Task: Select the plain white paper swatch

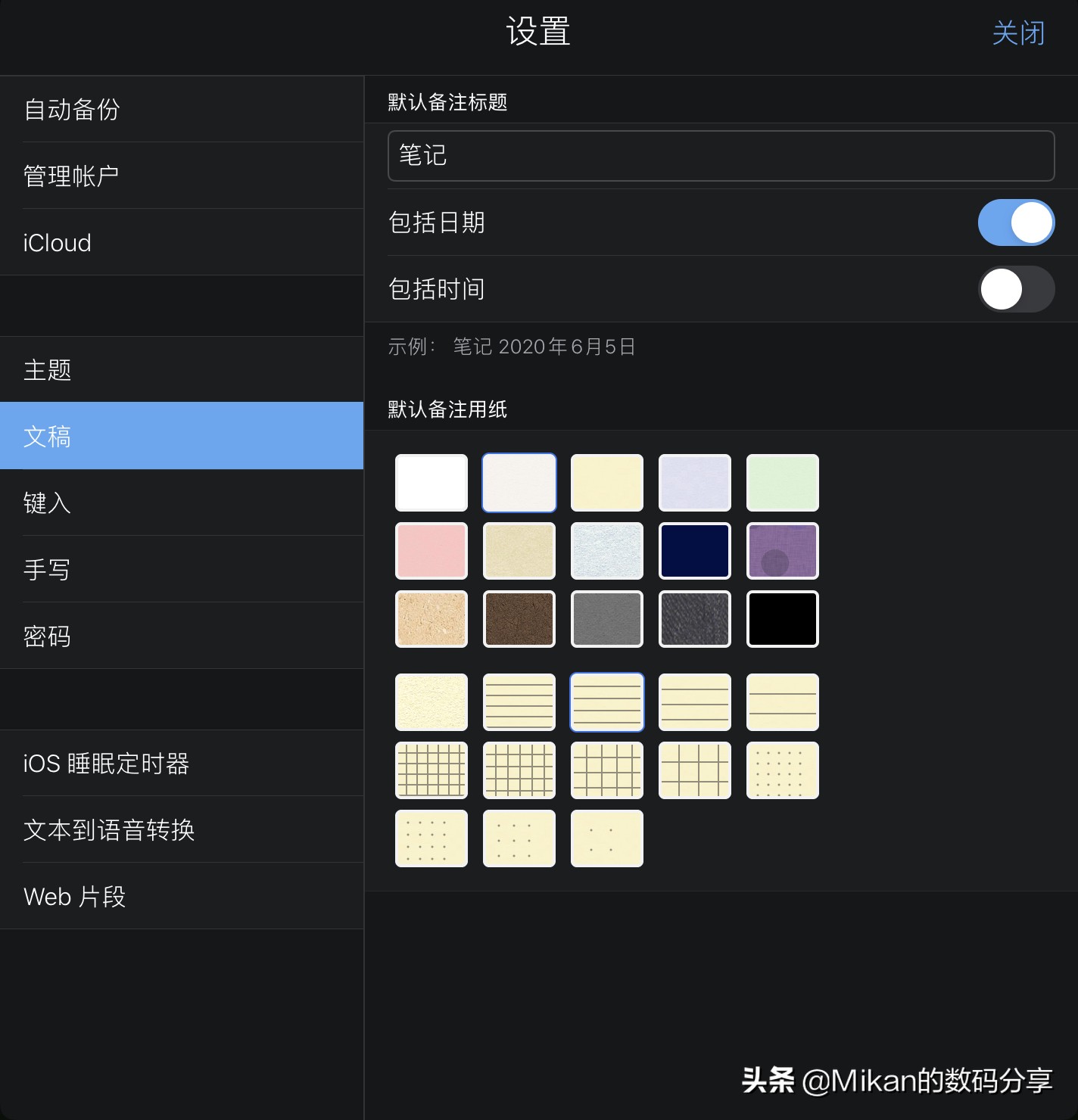Action: (432, 483)
